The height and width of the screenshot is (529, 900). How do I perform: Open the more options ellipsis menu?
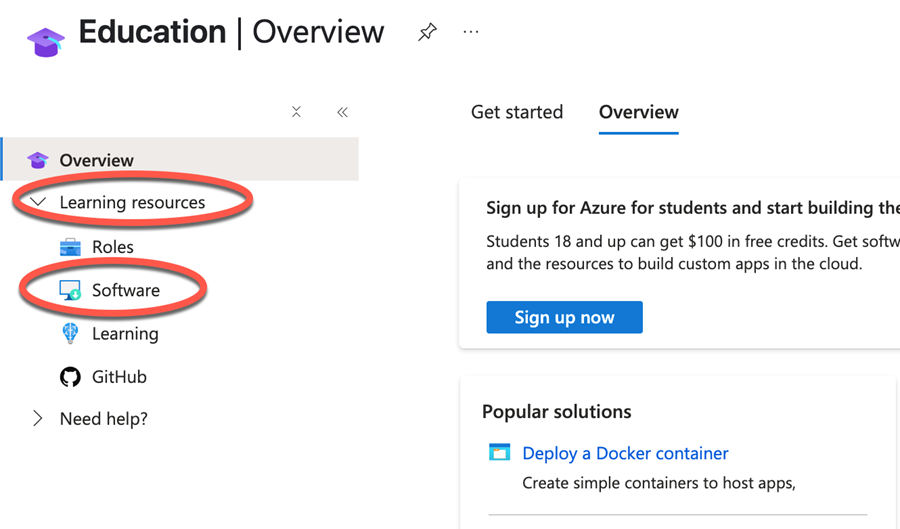471,32
